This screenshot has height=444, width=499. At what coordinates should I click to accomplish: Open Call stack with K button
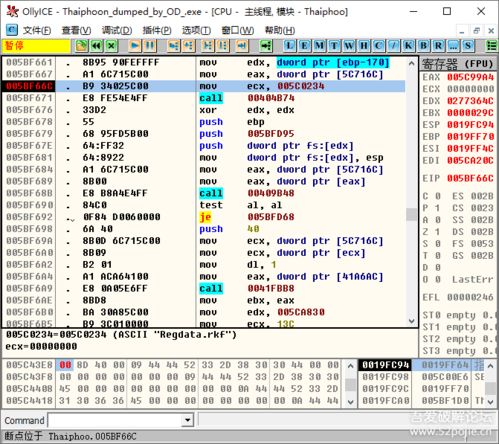[408, 46]
